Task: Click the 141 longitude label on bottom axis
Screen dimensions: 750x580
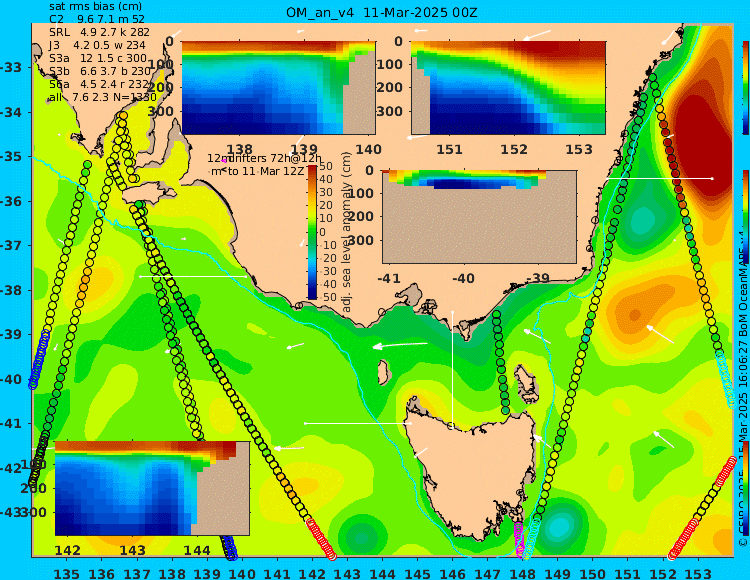Action: (277, 573)
